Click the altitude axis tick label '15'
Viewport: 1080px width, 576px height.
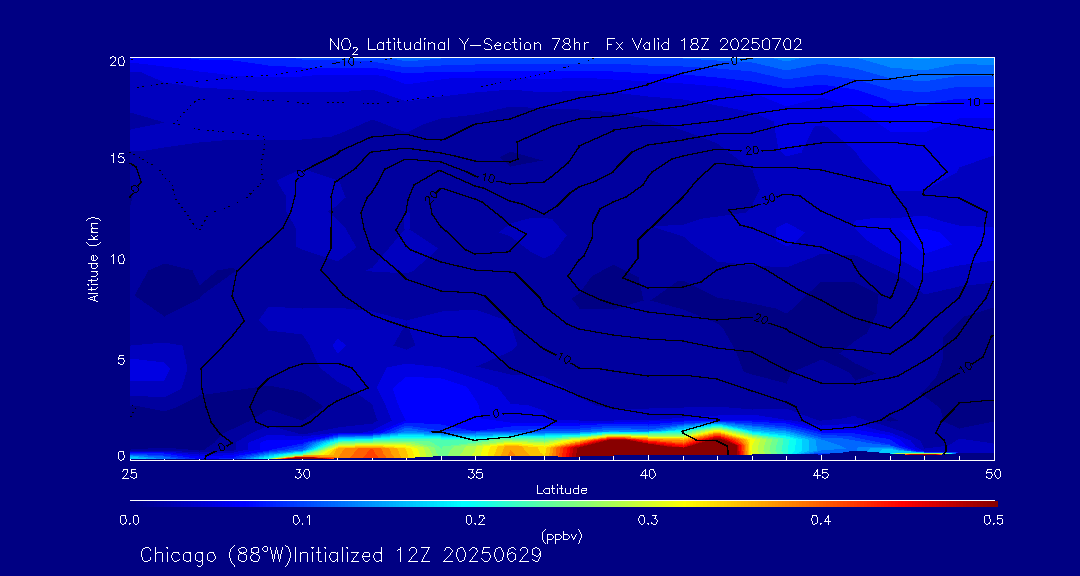(117, 158)
